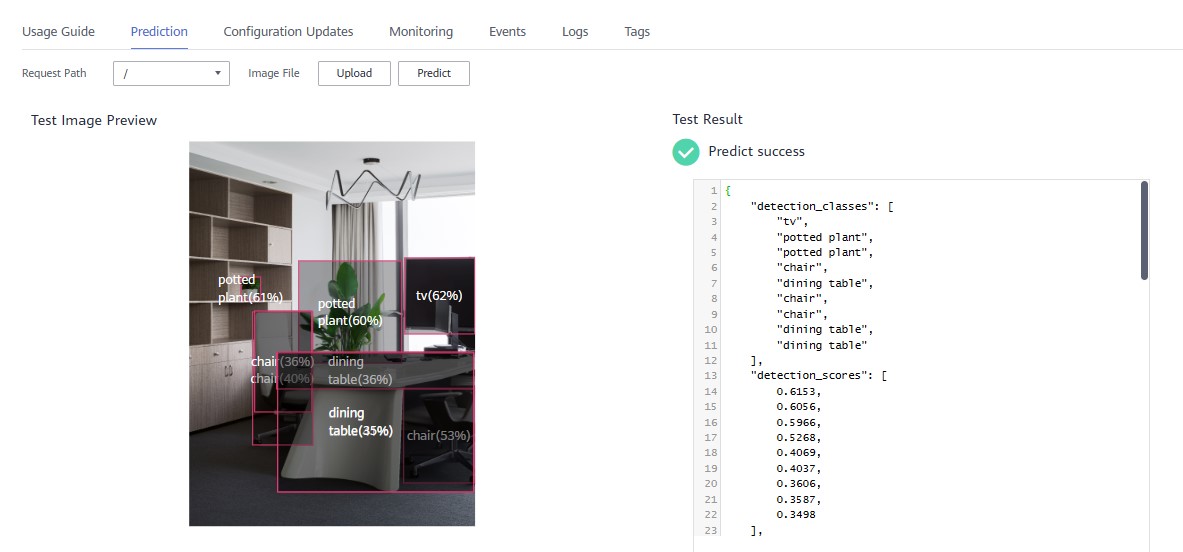Screen dimensions: 1183x552
Task: Click the Upload button
Action: [x=354, y=73]
